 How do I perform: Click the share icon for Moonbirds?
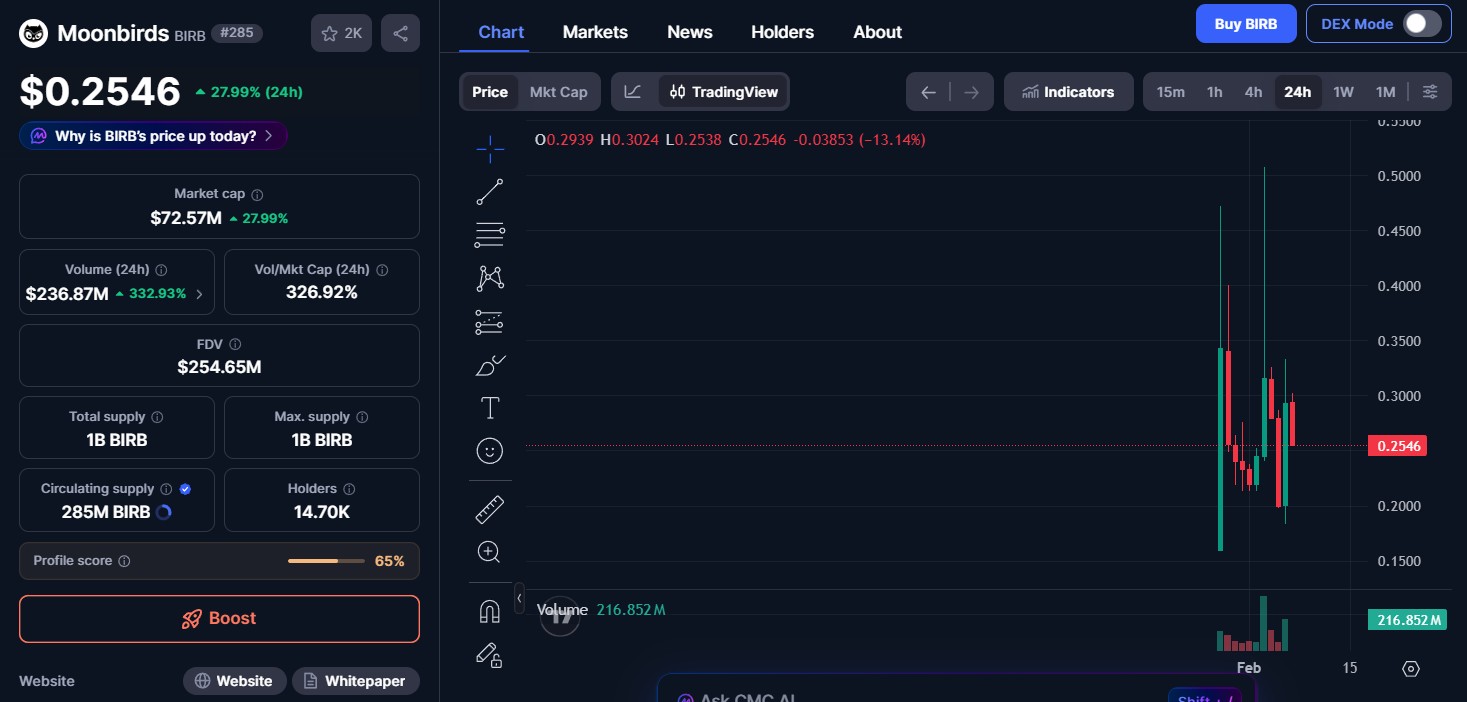click(x=400, y=33)
